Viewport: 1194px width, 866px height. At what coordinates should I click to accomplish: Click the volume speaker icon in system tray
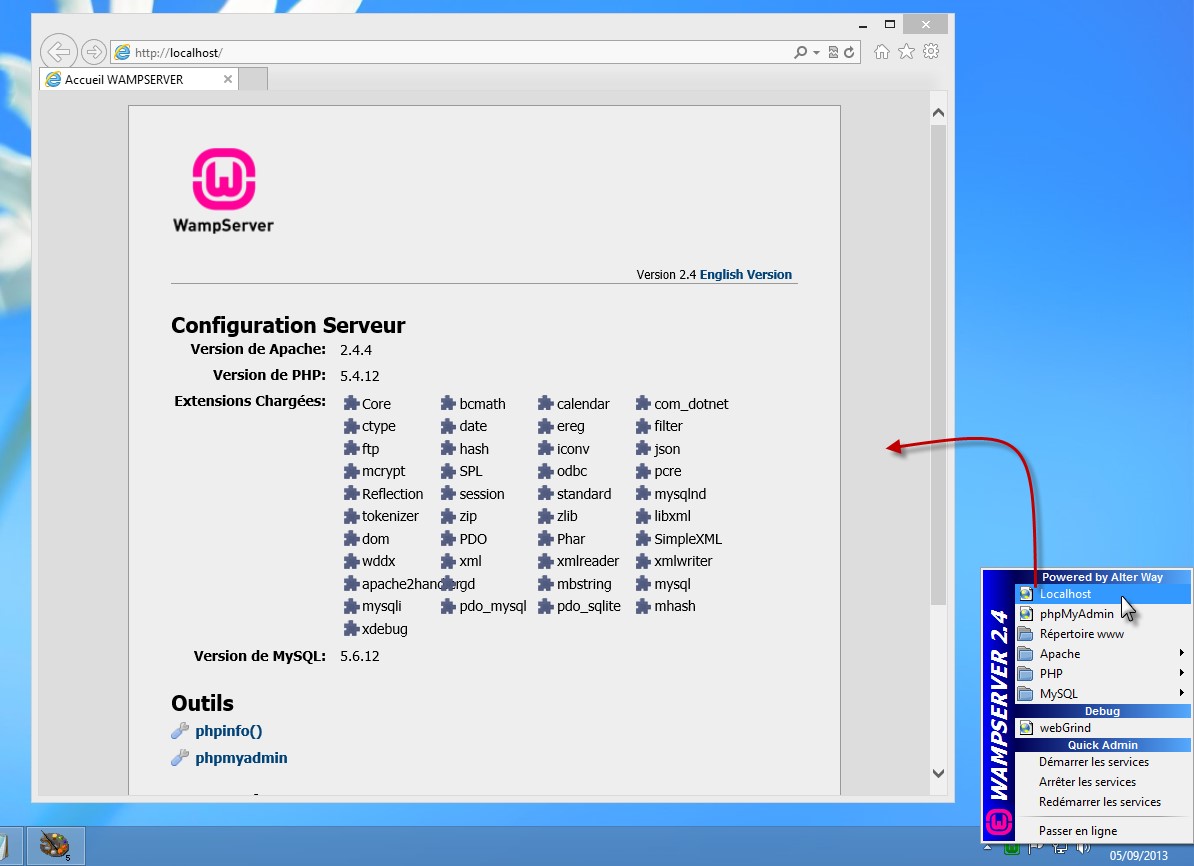[x=1083, y=849]
